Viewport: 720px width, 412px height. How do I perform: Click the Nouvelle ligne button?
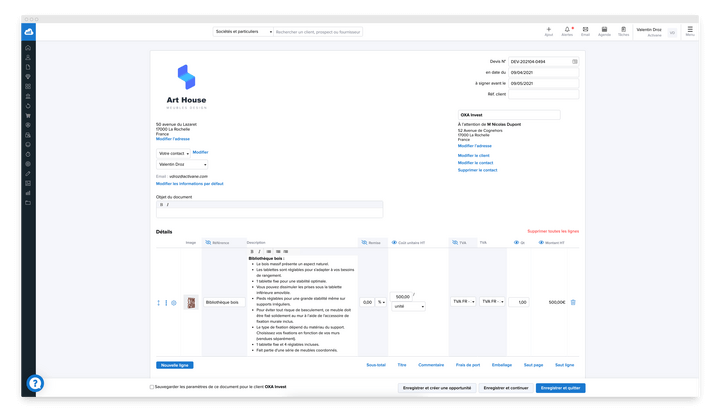click(x=174, y=365)
